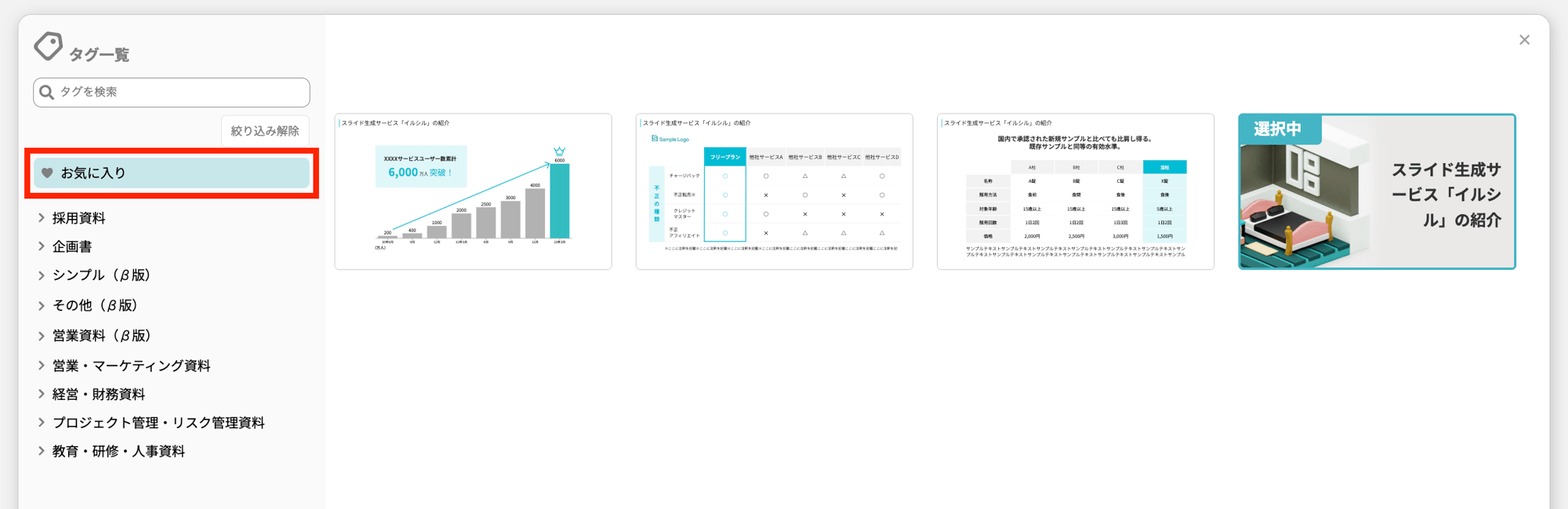Viewport: 1568px width, 509px height.
Task: Click the tag icon beside タグ一覧
Action: pos(48,46)
